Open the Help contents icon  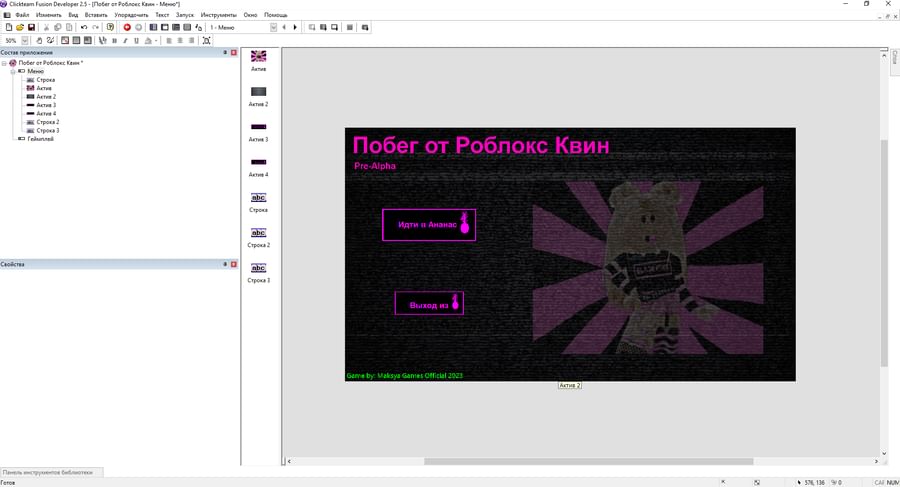click(110, 27)
